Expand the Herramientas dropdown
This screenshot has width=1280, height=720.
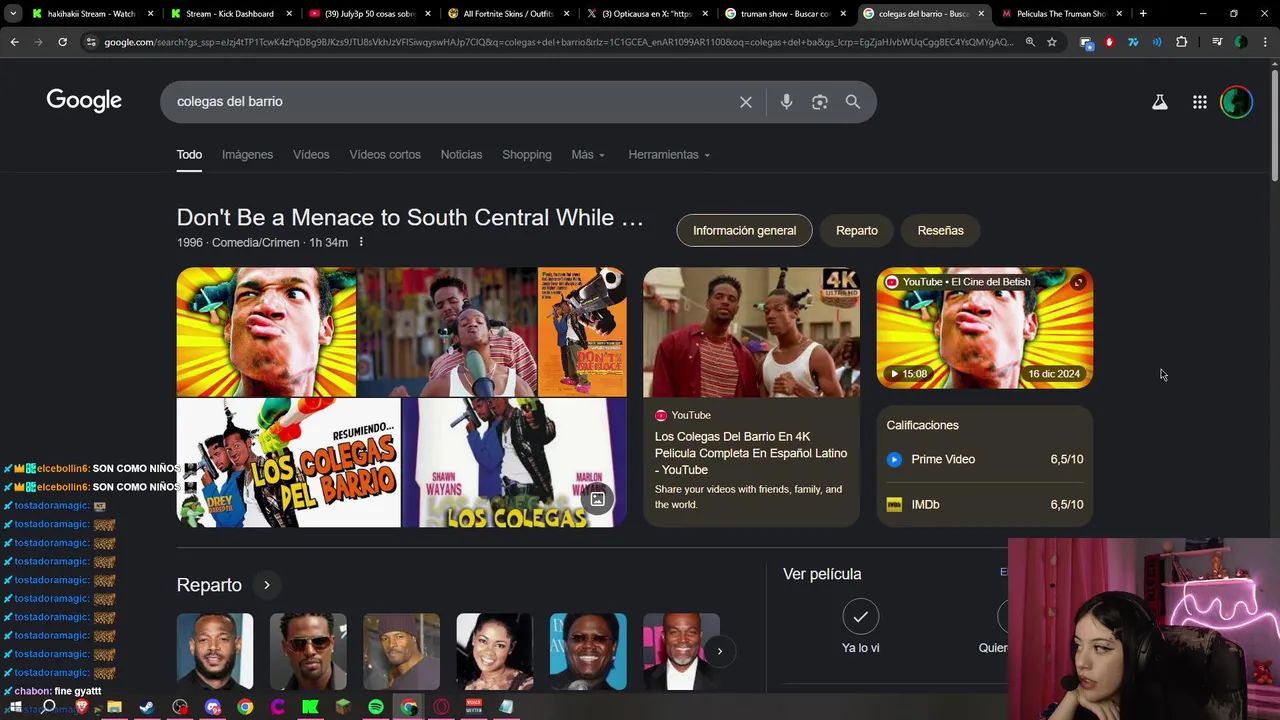(669, 155)
